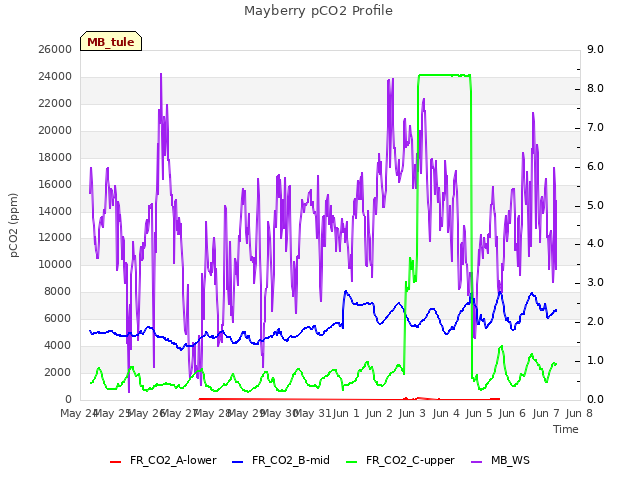Click the 3.0 right axis tick label
This screenshot has width=640, height=480.
[595, 282]
